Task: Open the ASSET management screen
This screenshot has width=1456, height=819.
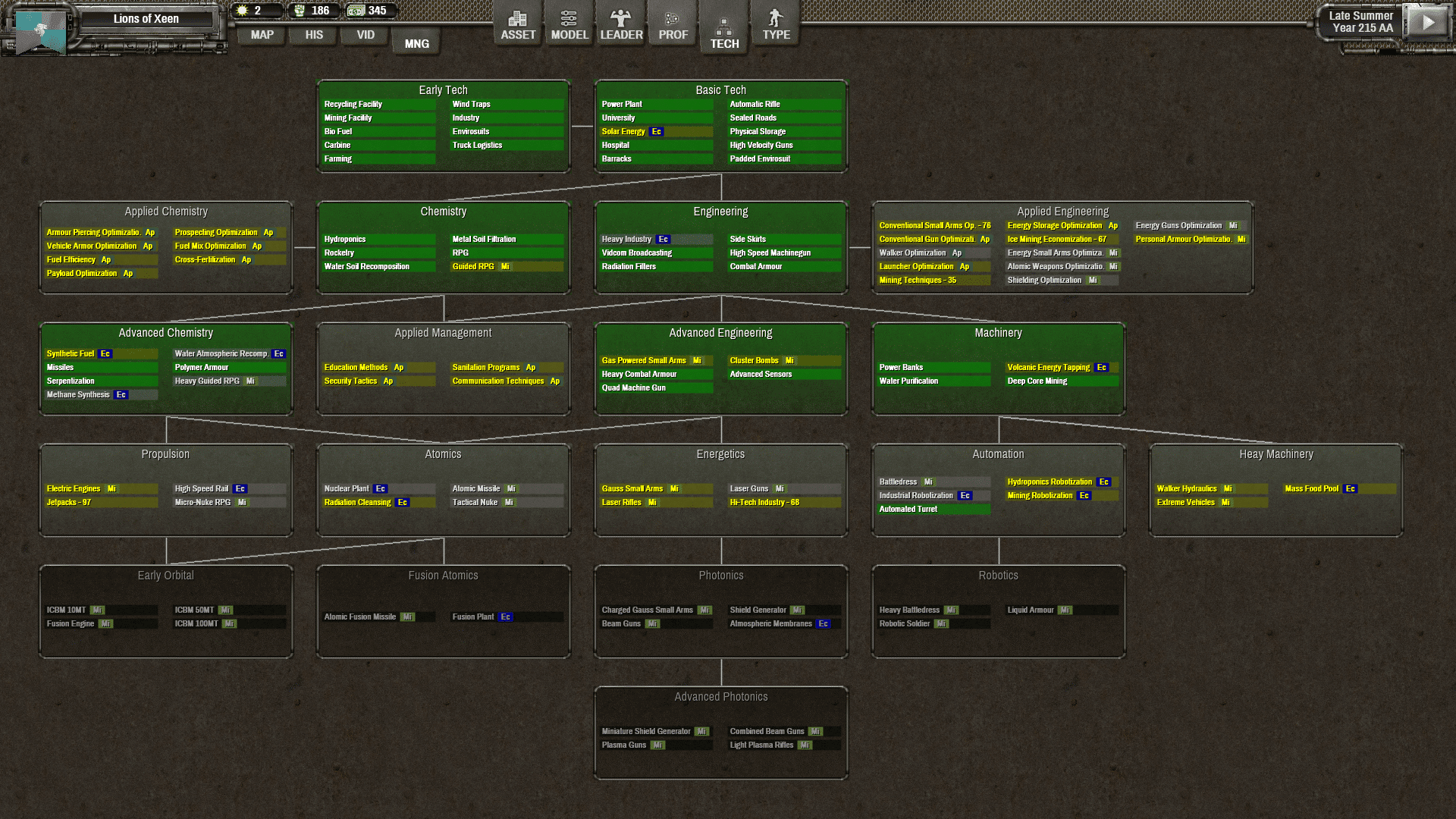Action: point(518,25)
